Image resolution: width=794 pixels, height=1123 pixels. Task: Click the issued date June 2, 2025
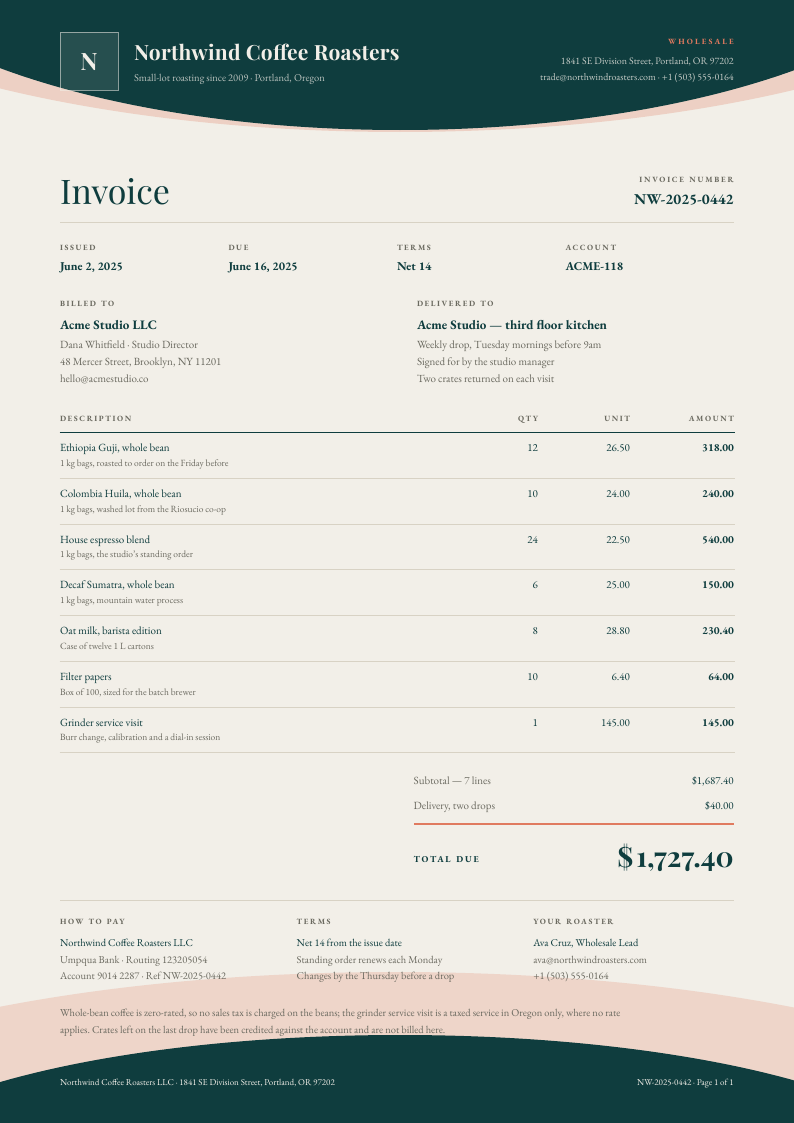(x=91, y=266)
